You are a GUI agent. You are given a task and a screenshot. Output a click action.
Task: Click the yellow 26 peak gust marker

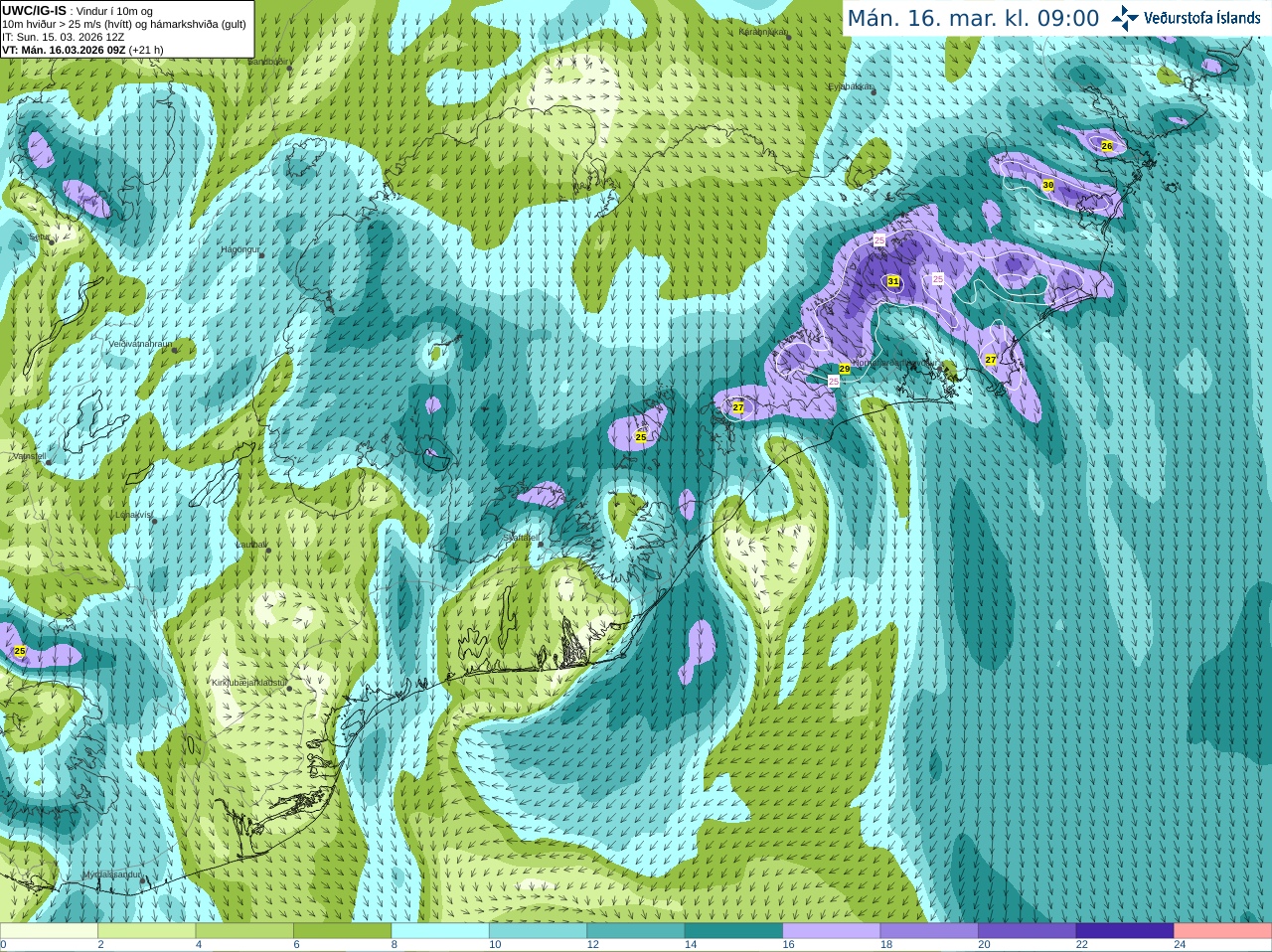click(1107, 146)
